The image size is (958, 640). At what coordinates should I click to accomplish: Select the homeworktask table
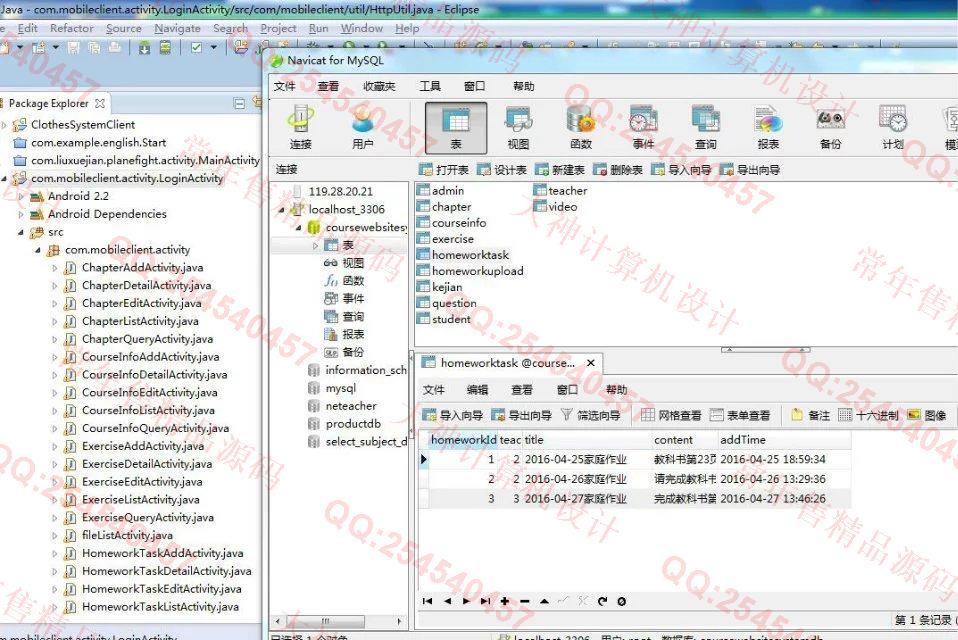pyautogui.click(x=463, y=255)
